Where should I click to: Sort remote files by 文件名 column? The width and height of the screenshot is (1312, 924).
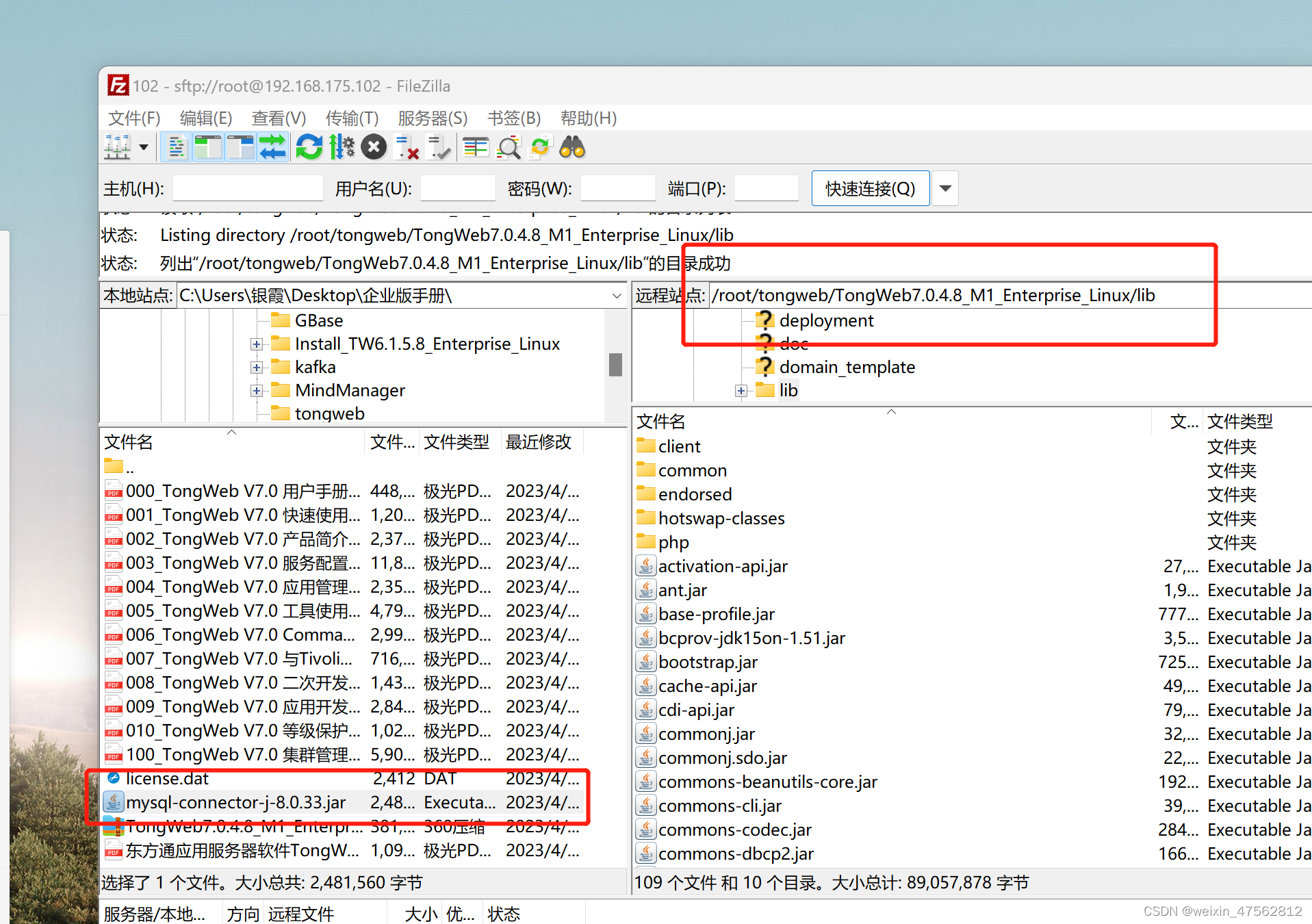tap(892, 422)
